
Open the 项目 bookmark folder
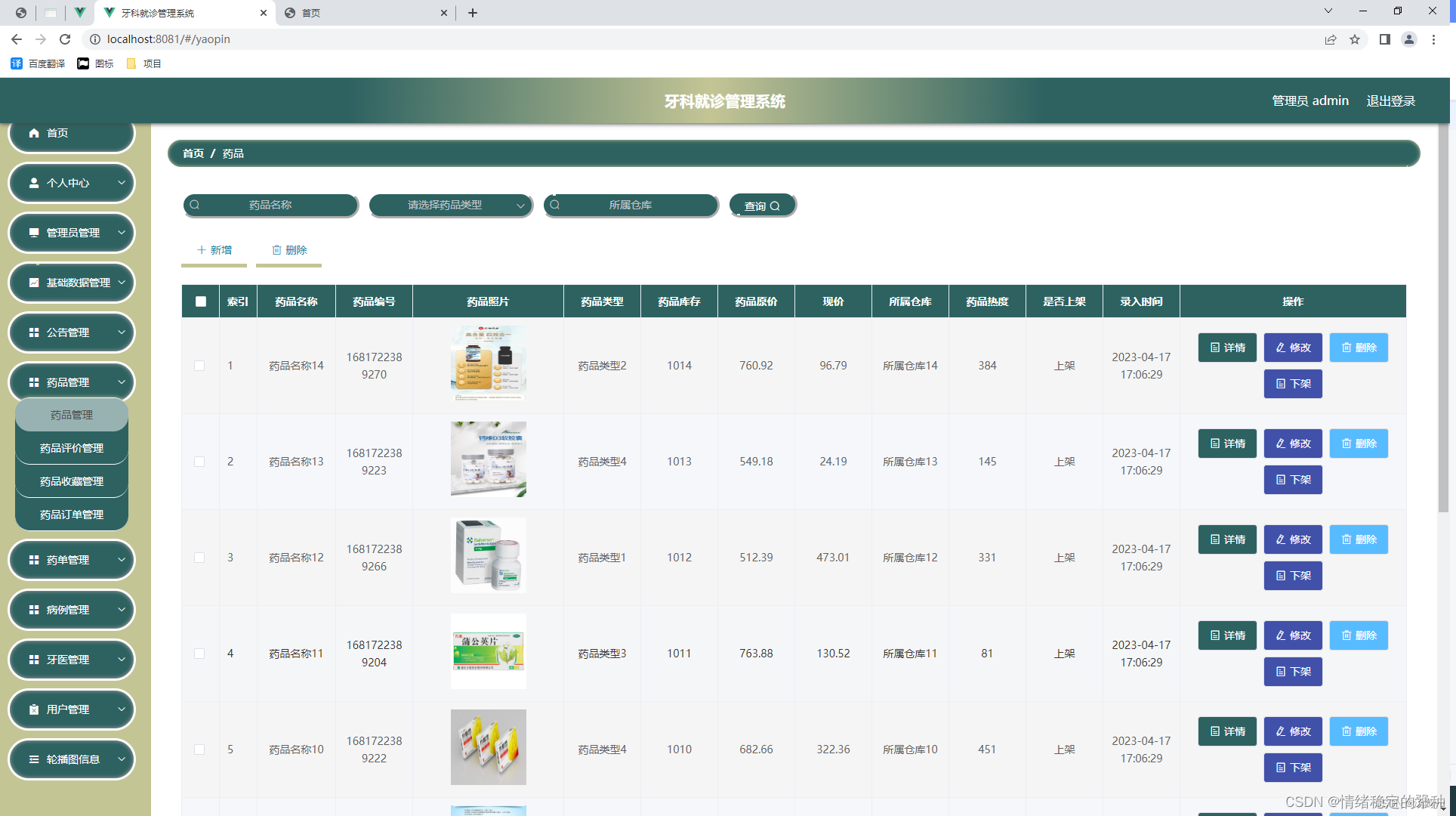pos(143,63)
